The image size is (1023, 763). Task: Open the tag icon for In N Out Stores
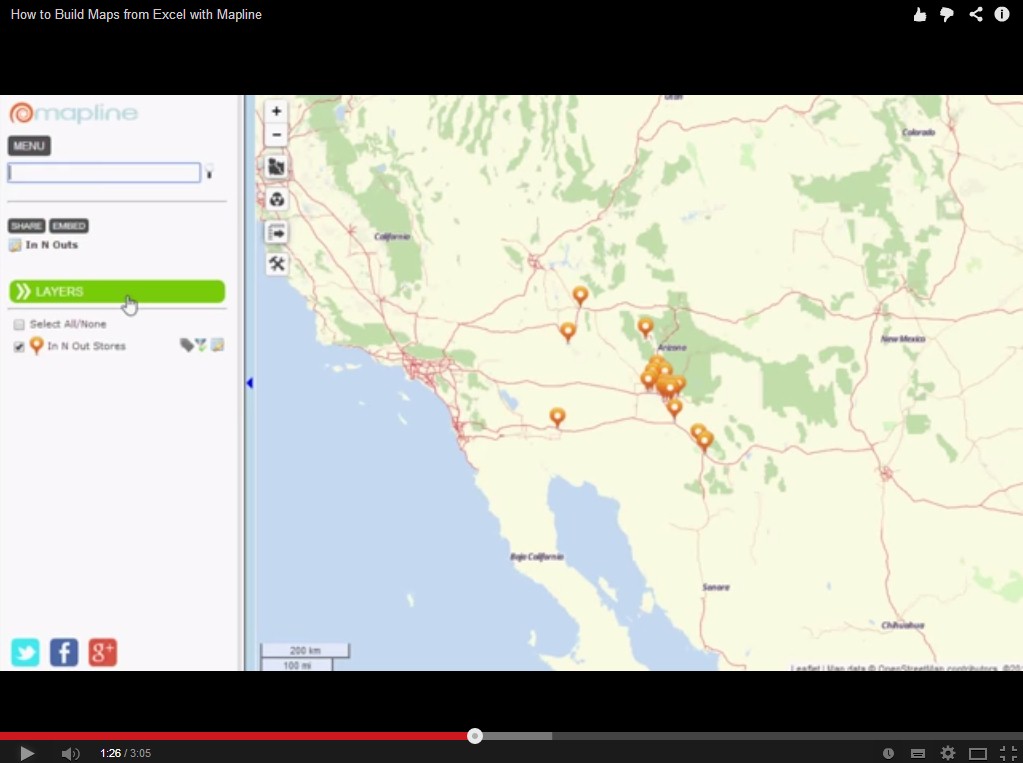pos(187,345)
